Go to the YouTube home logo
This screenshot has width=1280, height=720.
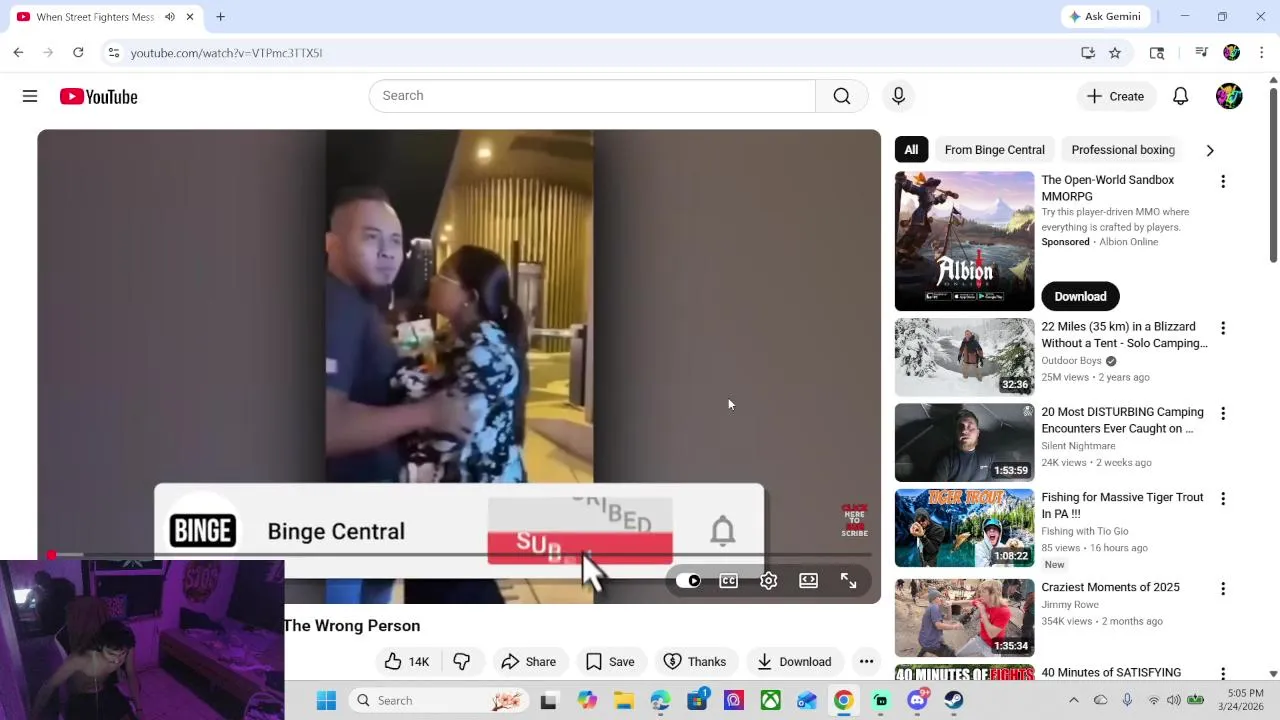[x=98, y=96]
